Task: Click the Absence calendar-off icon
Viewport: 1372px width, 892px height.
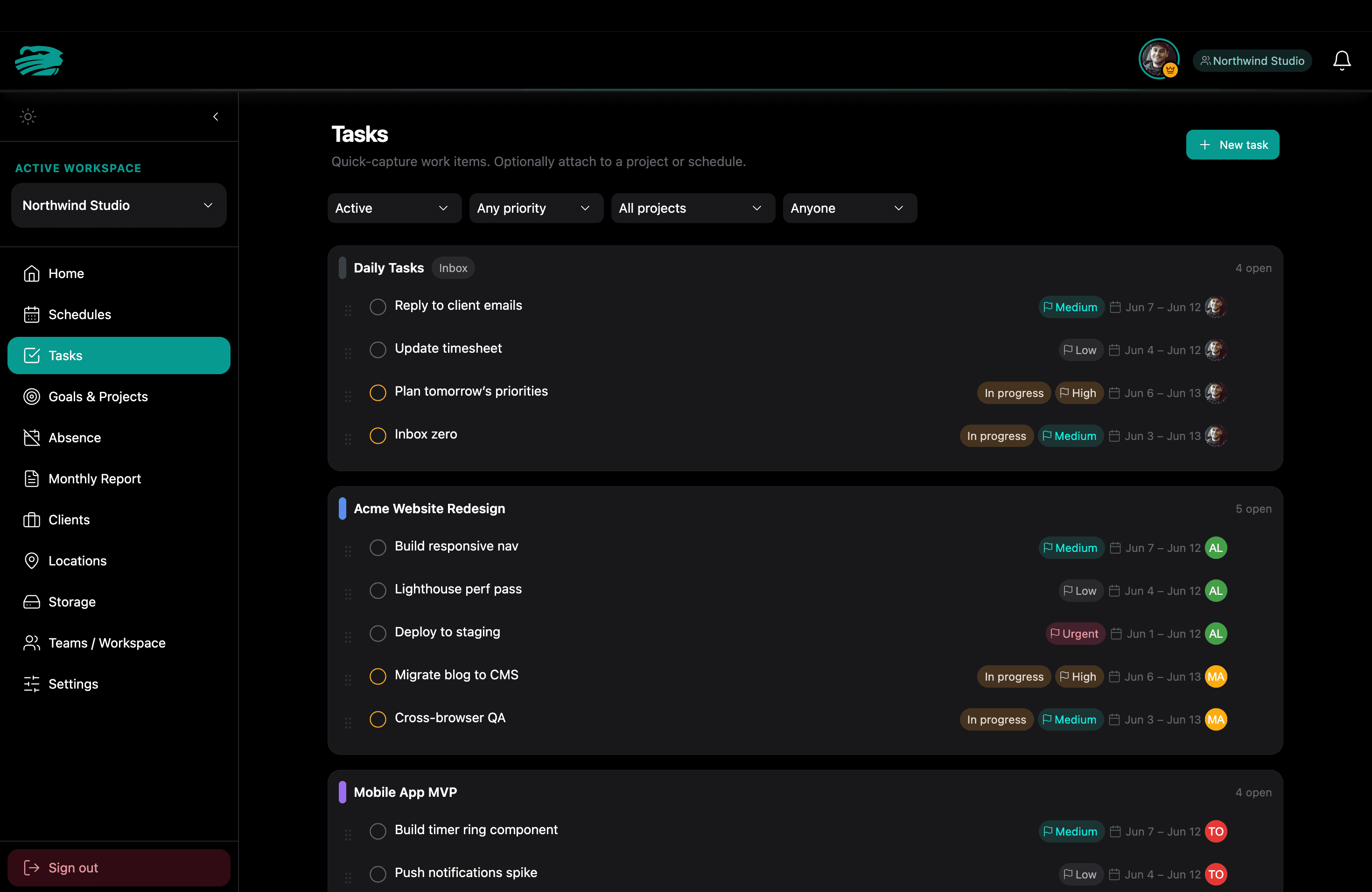Action: pos(32,438)
